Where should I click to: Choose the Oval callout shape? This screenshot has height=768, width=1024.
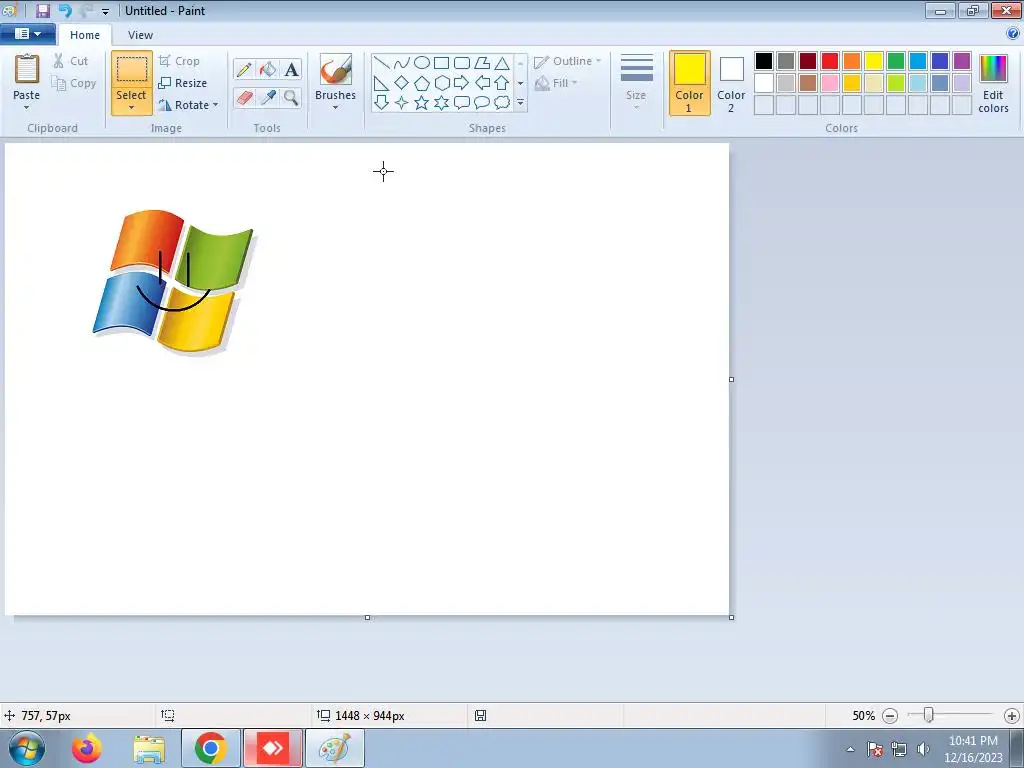click(482, 103)
